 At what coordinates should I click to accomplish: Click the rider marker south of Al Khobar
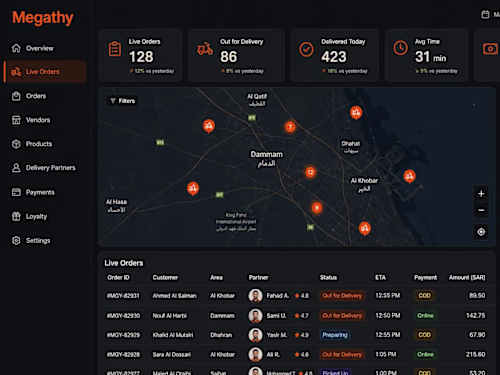(x=364, y=229)
